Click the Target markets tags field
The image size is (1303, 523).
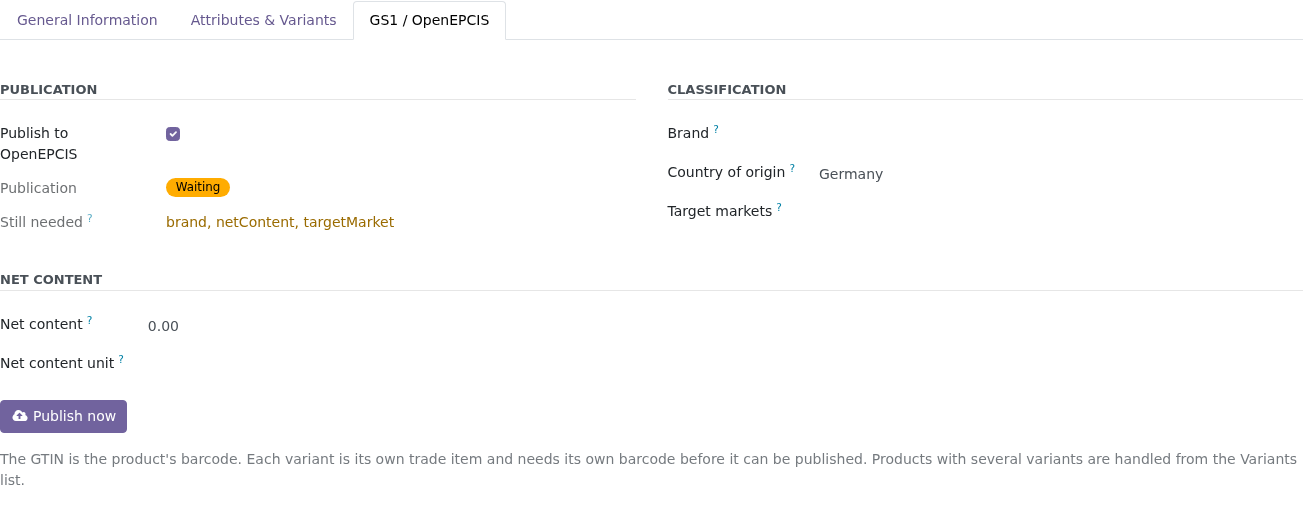(1060, 212)
